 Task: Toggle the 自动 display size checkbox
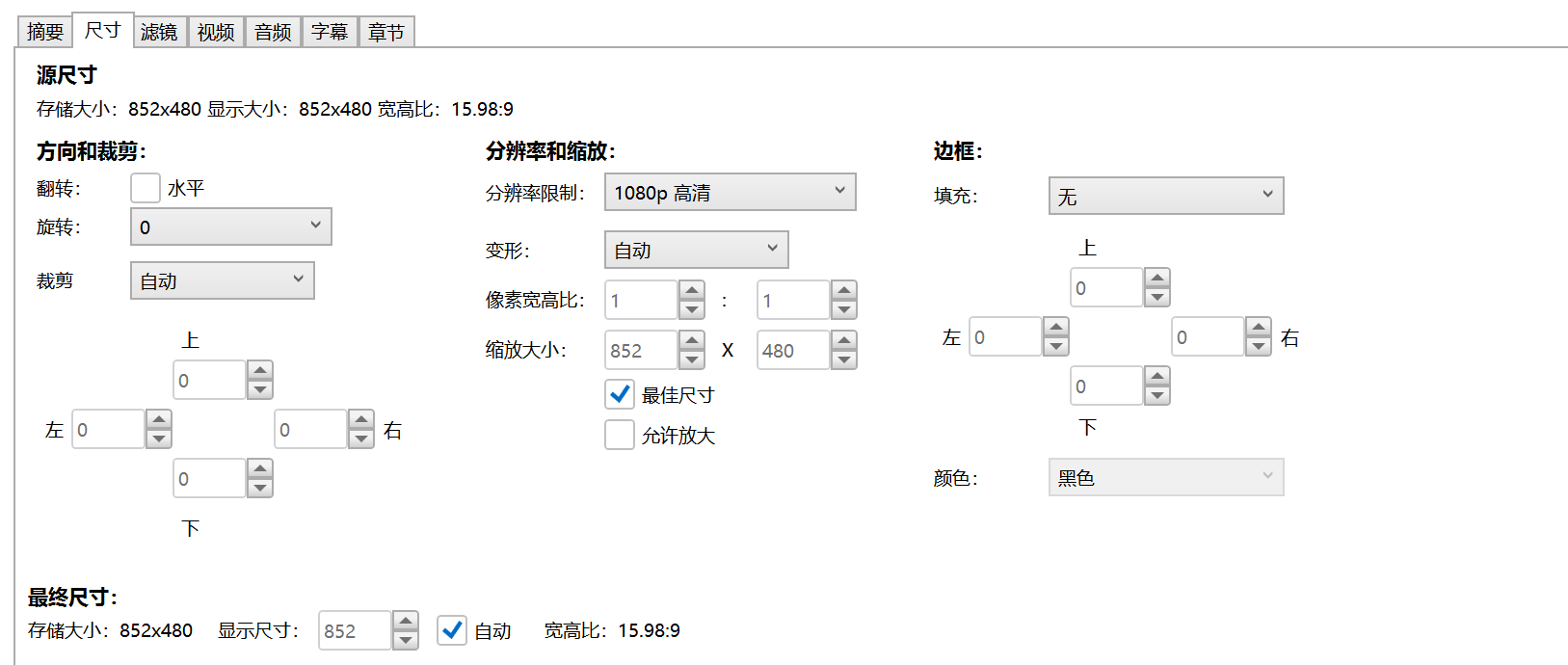pos(452,630)
